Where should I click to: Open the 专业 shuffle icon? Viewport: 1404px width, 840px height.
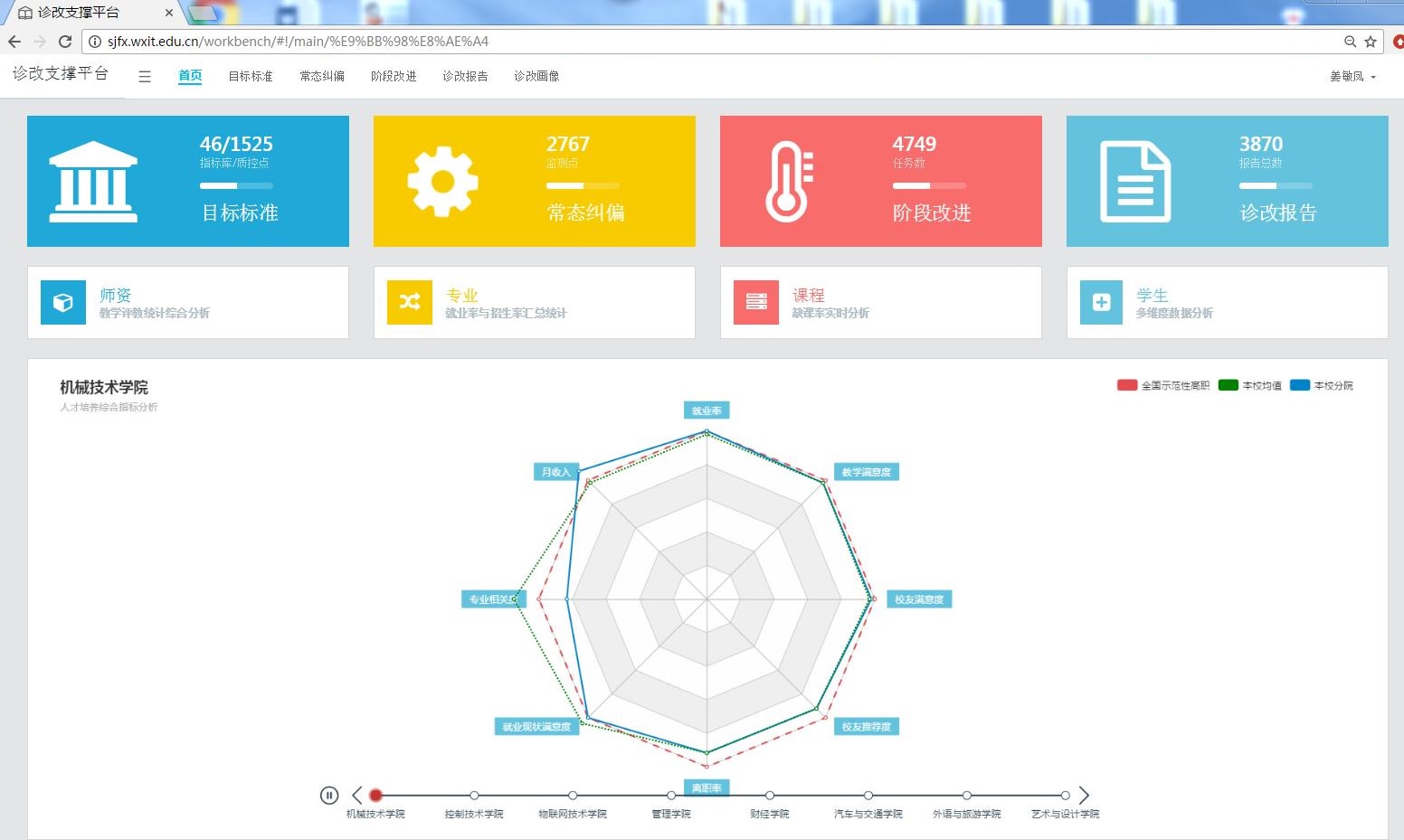tap(410, 302)
